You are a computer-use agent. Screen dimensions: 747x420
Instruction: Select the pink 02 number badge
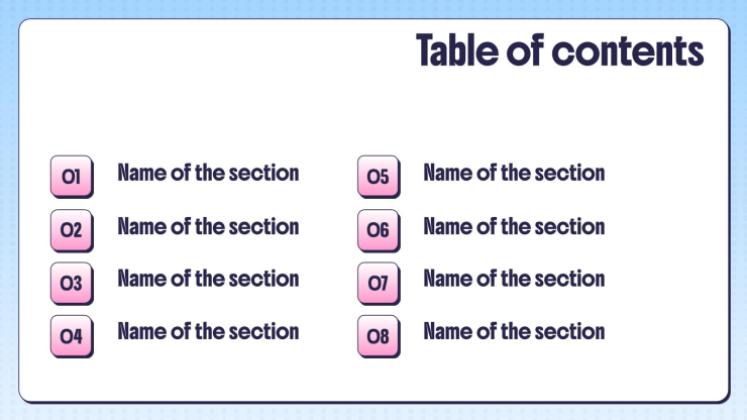[x=71, y=230]
